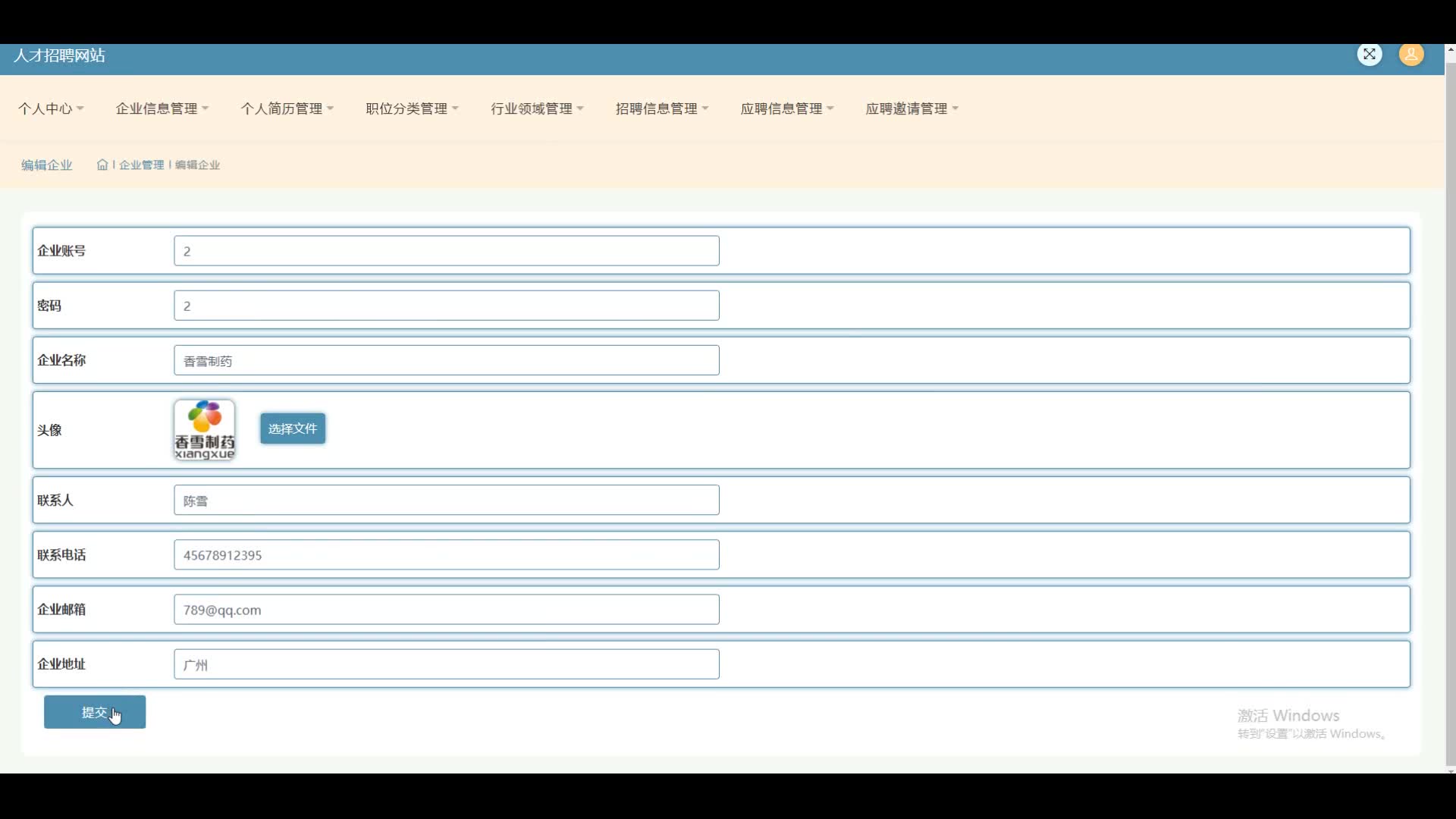Viewport: 1456px width, 819px height.
Task: Open the 职位分类管理 menu
Action: (x=412, y=108)
